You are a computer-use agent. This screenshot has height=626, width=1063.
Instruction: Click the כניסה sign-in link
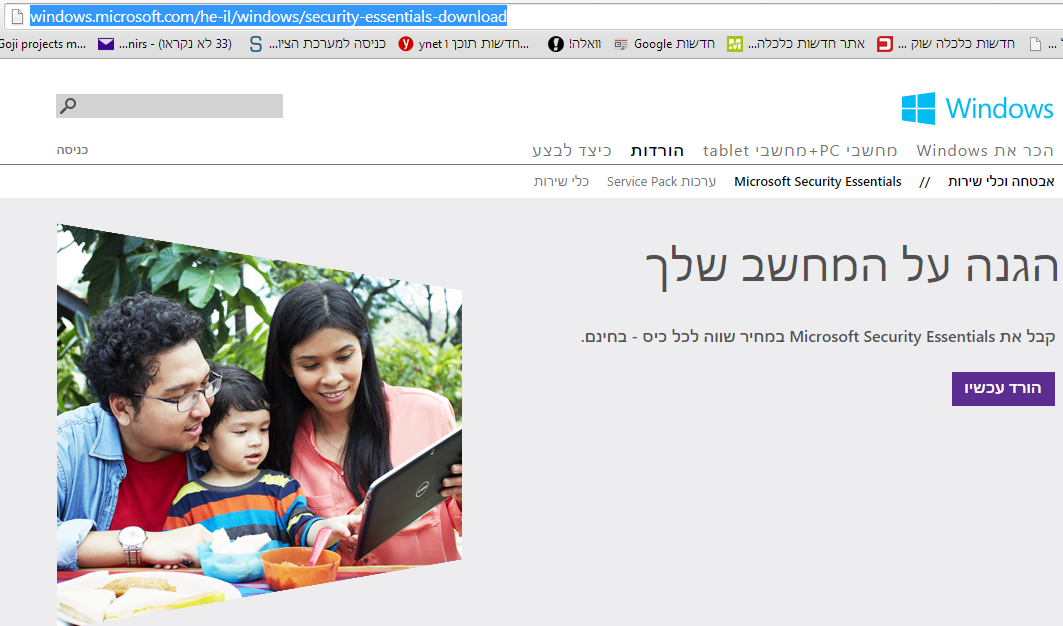pyautogui.click(x=72, y=150)
